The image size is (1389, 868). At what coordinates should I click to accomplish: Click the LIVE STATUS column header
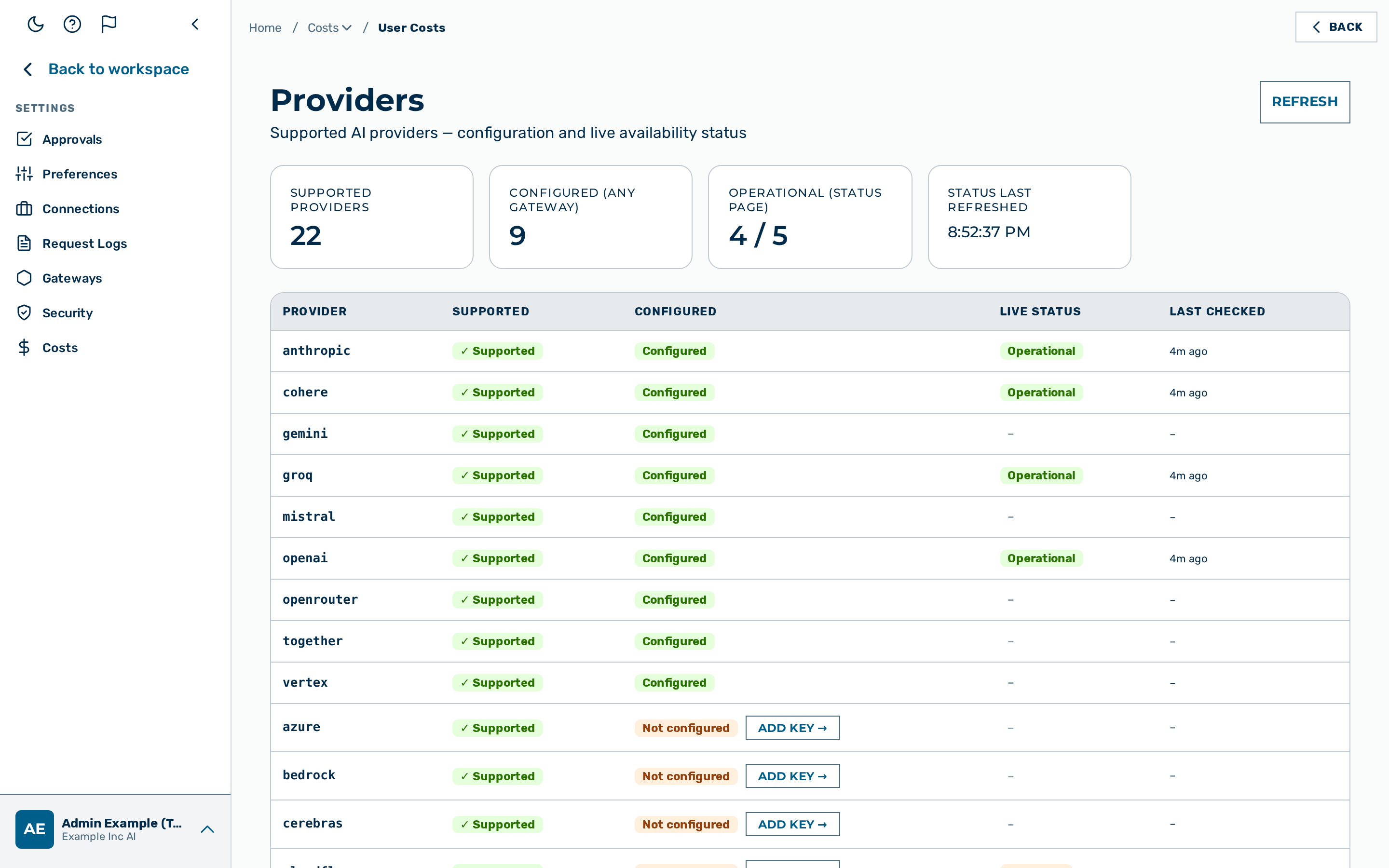point(1040,311)
